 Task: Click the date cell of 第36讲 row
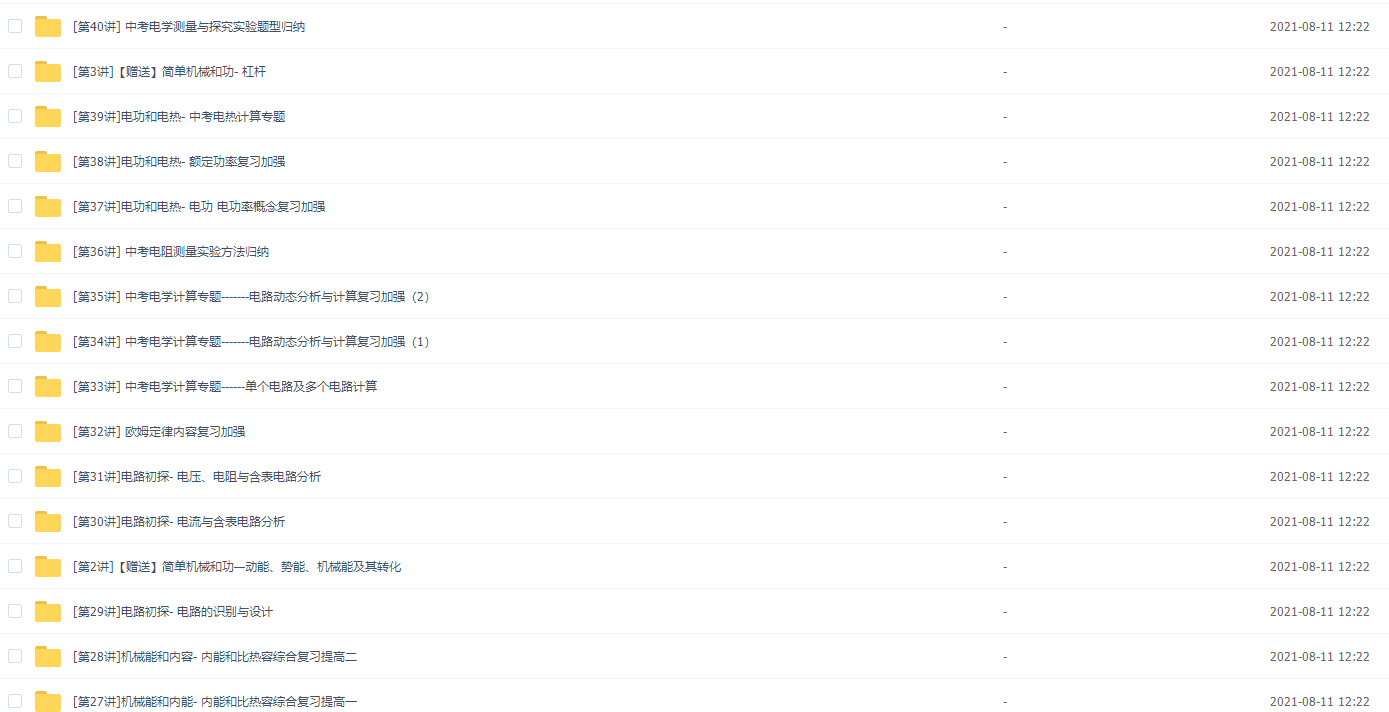[x=1319, y=252]
